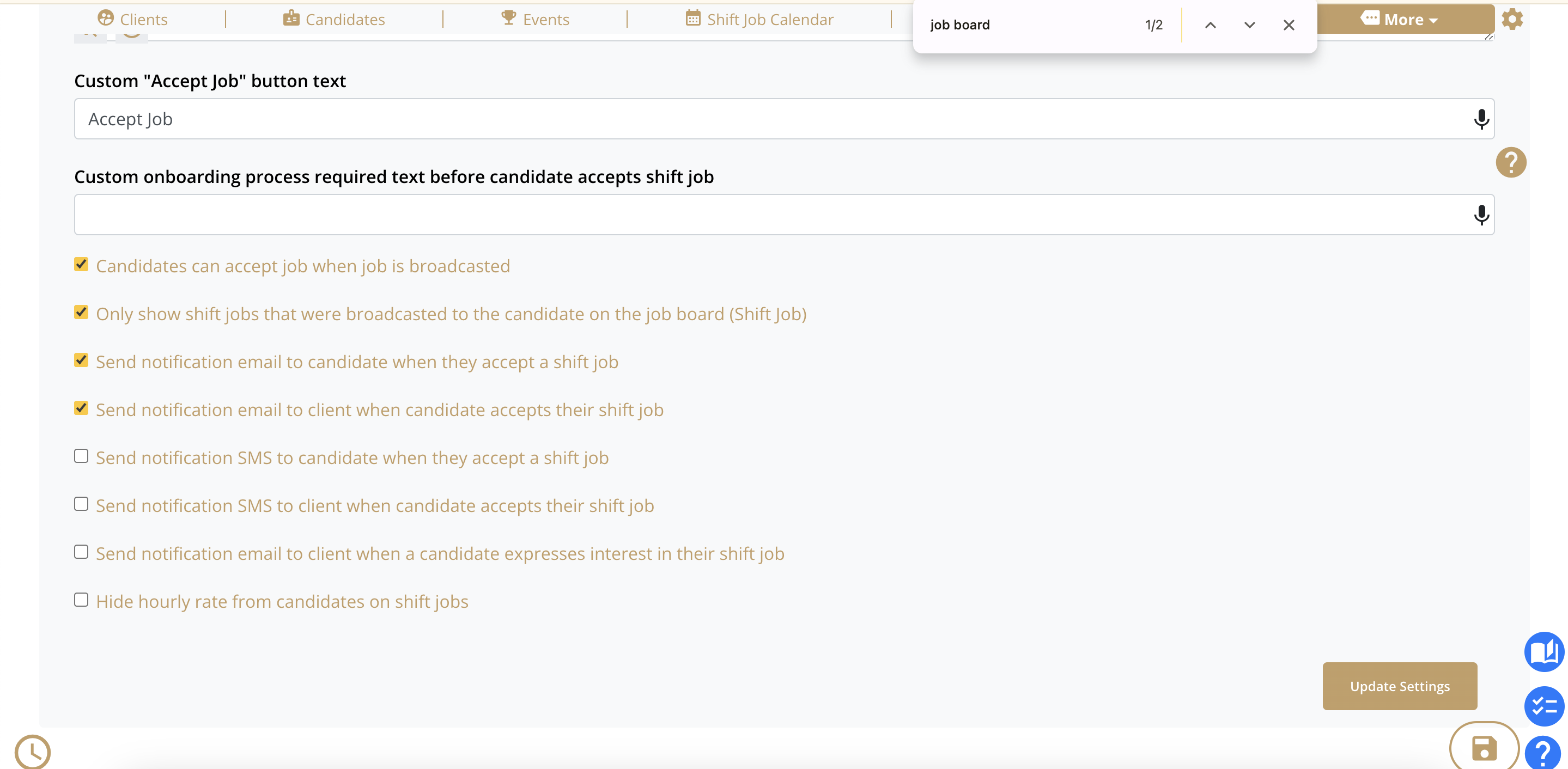Image resolution: width=1568 pixels, height=769 pixels.
Task: Click the custom onboarding text field
Action: pos(784,215)
